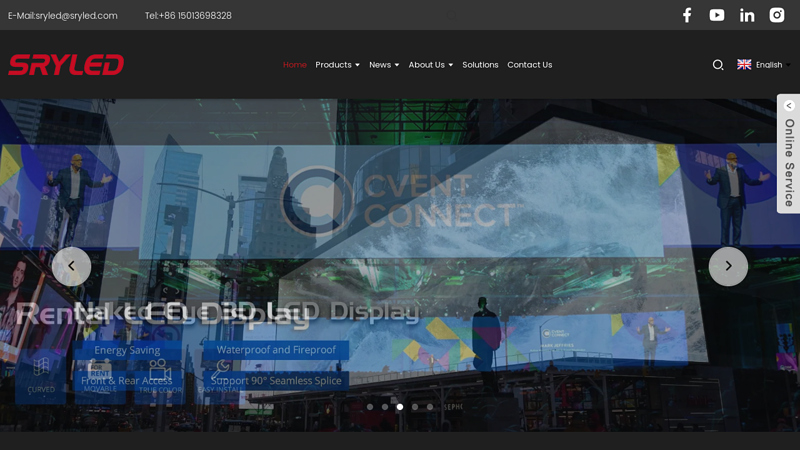
Task: Click the search magnifier icon
Action: click(x=718, y=65)
